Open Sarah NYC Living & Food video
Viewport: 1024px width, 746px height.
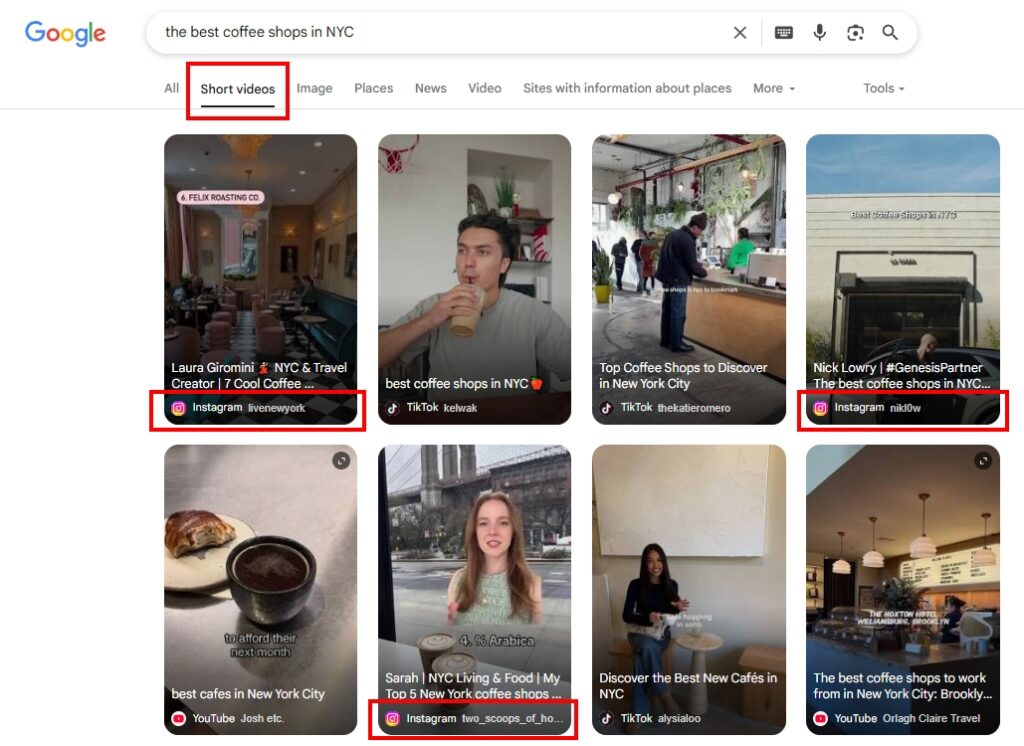tap(475, 590)
